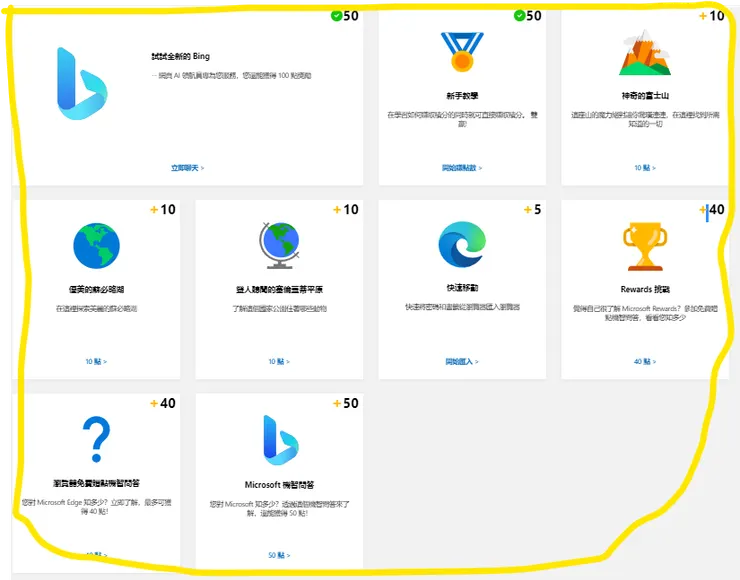Click the 神奇的富士山 card title
Image resolution: width=740 pixels, height=580 pixels.
(645, 96)
